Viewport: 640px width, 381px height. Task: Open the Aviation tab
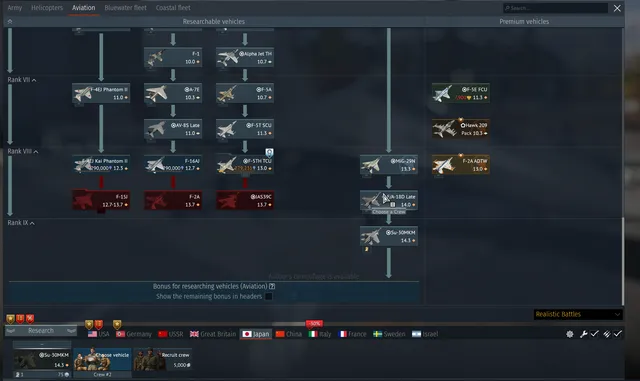(x=84, y=8)
